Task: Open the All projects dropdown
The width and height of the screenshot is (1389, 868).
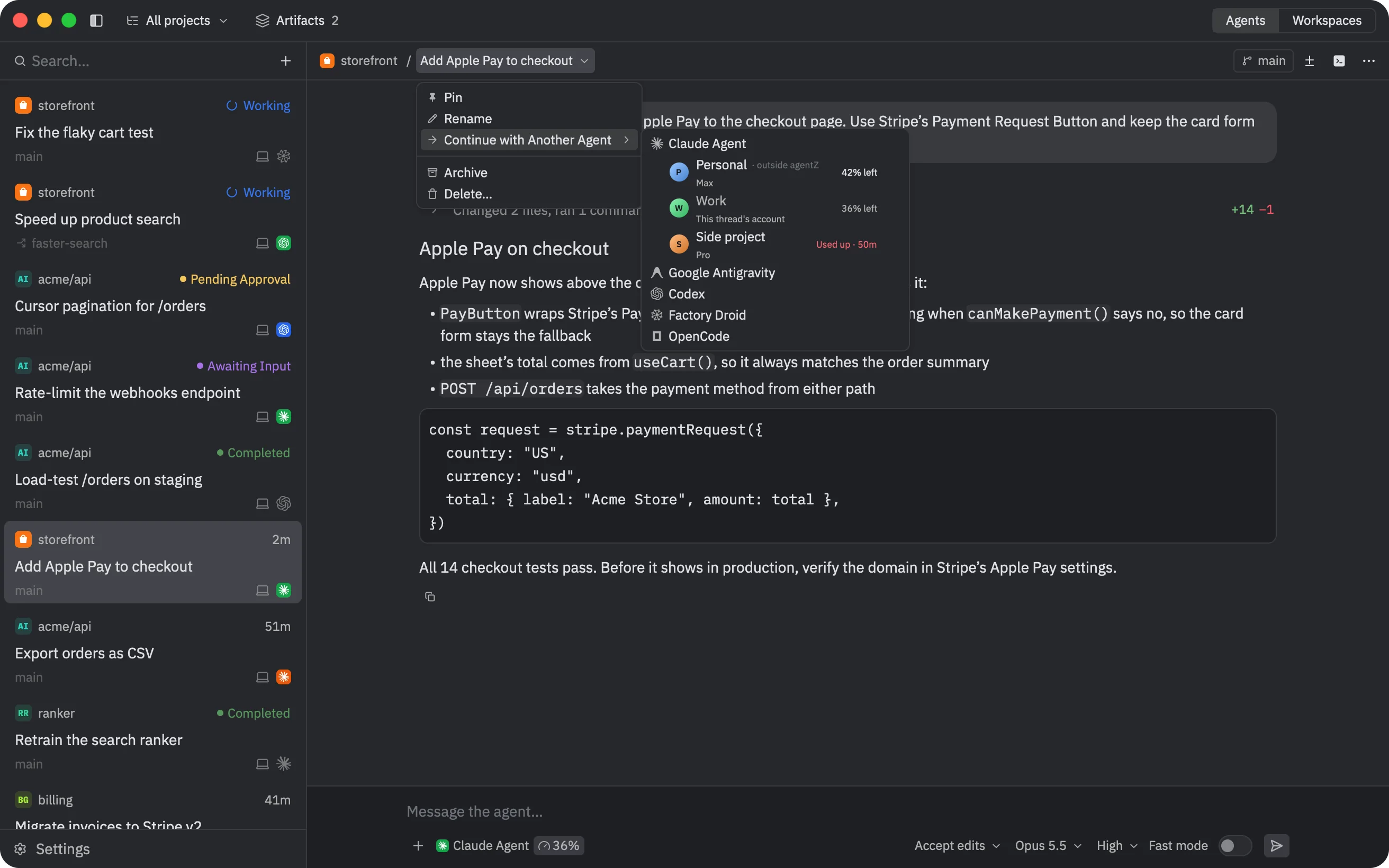Action: pos(177,21)
